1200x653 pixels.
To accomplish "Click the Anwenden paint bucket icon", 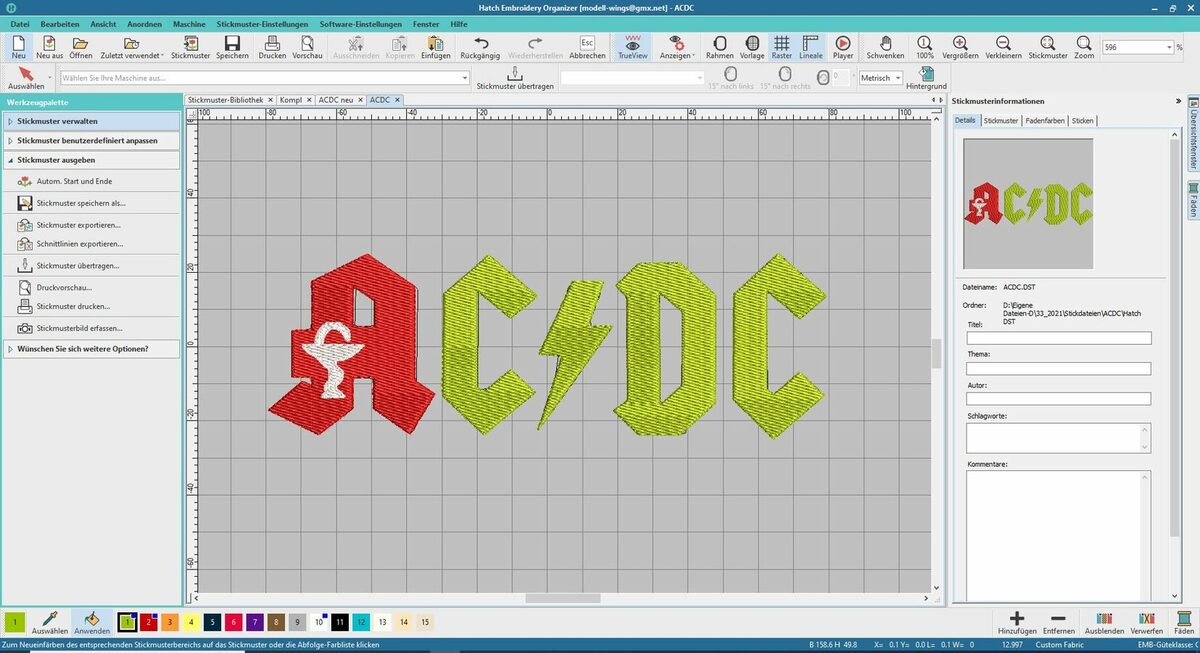I will click(92, 623).
